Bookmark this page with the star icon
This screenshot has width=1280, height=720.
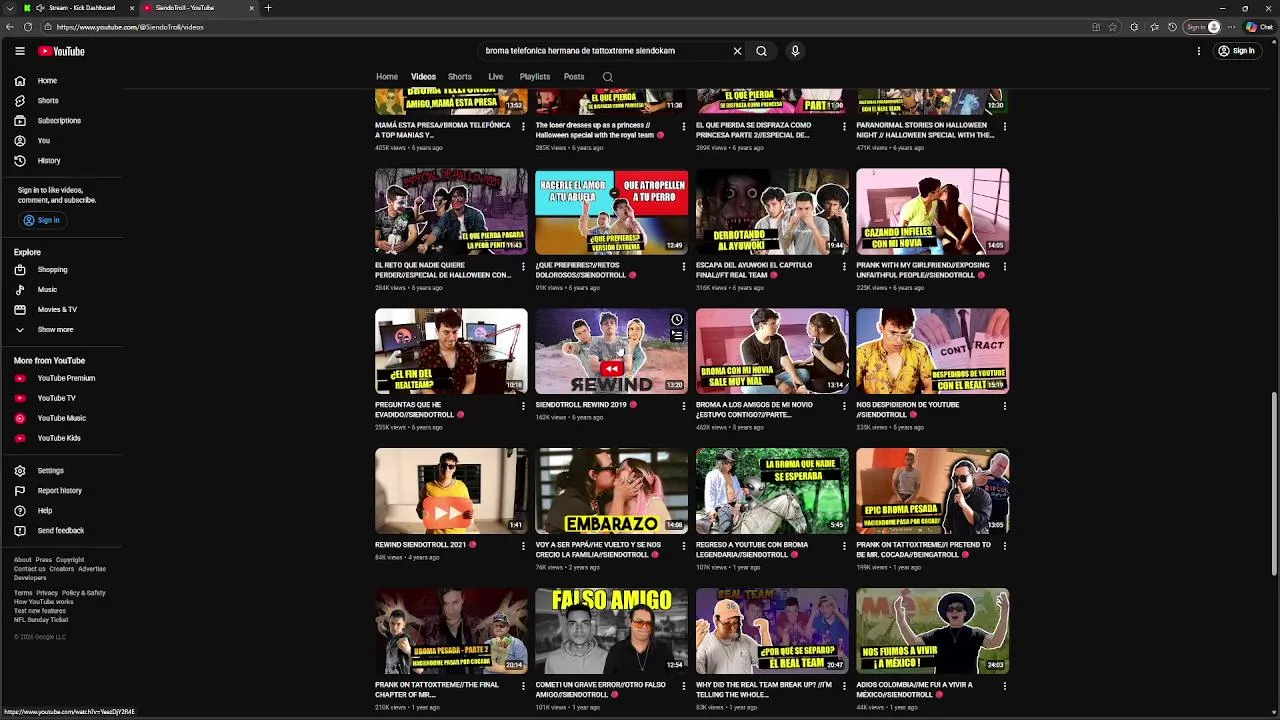(1113, 27)
